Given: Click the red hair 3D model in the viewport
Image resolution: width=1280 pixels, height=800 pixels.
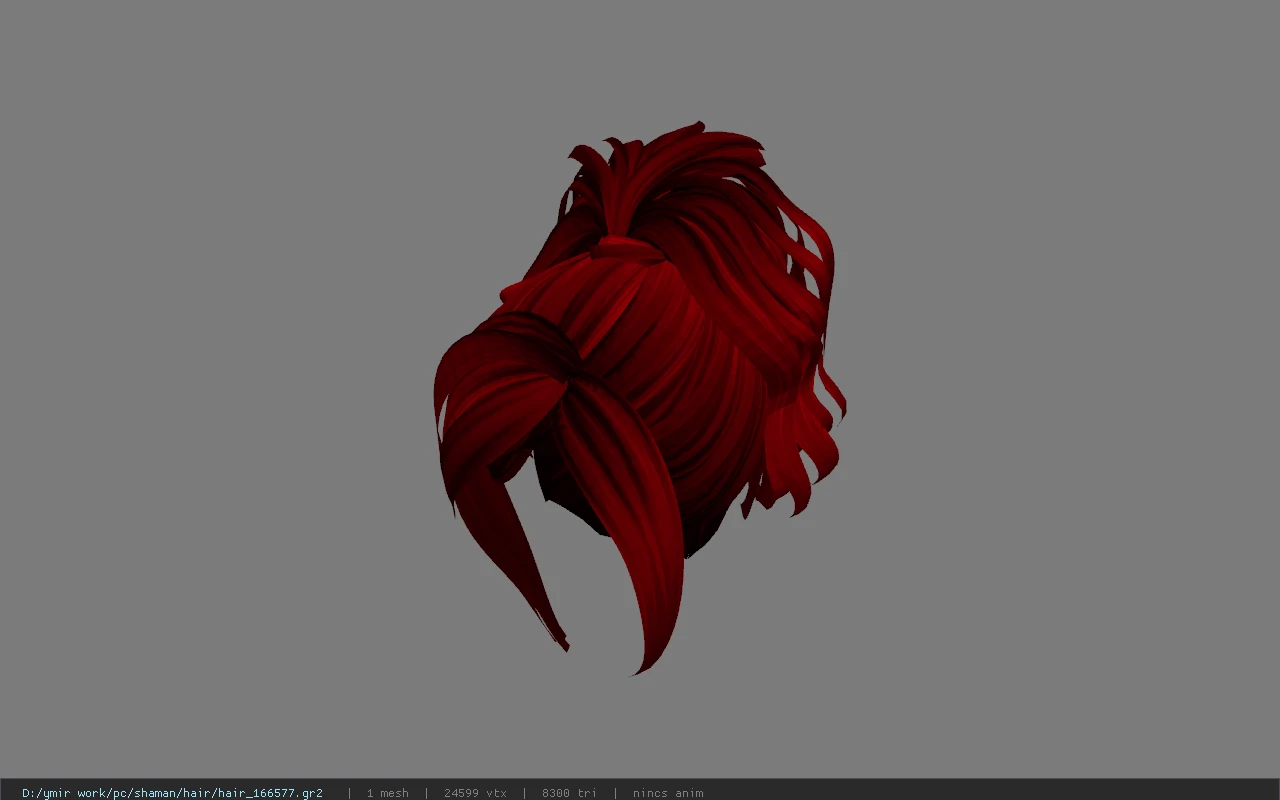Looking at the screenshot, I should (x=640, y=398).
